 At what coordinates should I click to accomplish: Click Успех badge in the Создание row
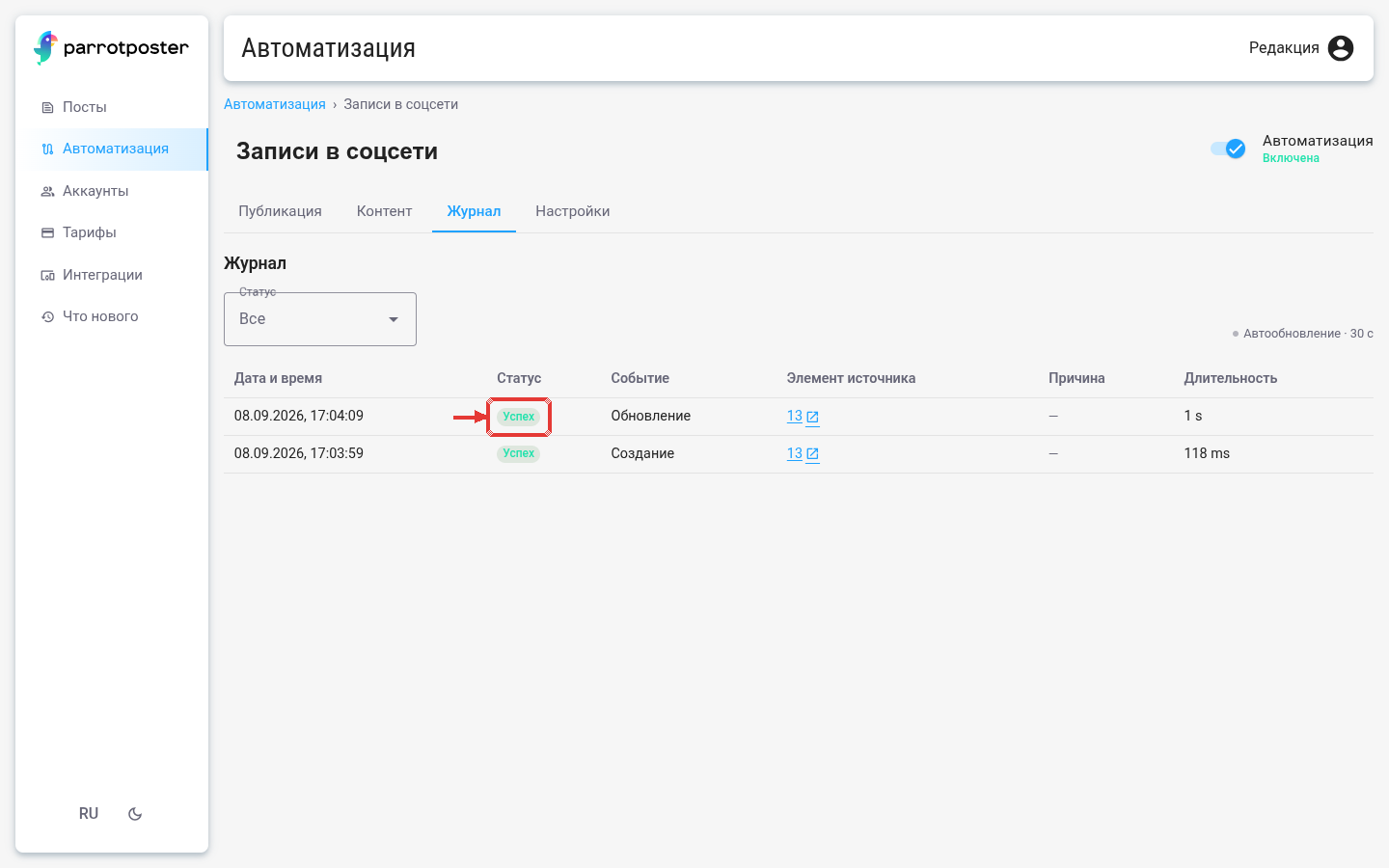coord(519,453)
